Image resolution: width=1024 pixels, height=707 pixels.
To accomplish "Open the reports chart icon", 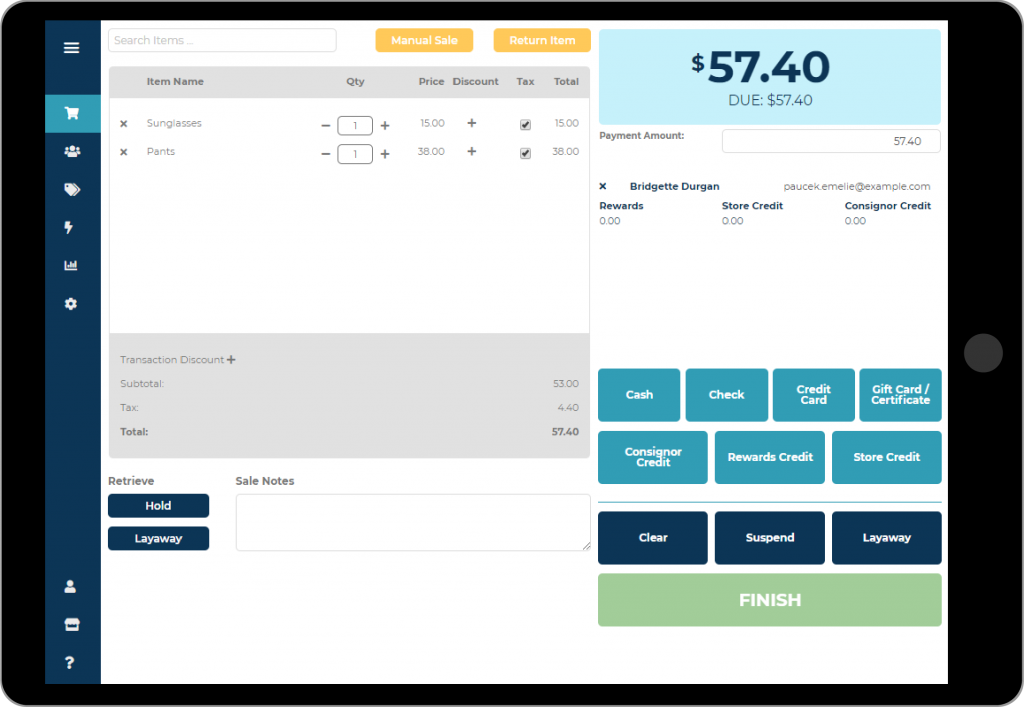I will pyautogui.click(x=71, y=265).
